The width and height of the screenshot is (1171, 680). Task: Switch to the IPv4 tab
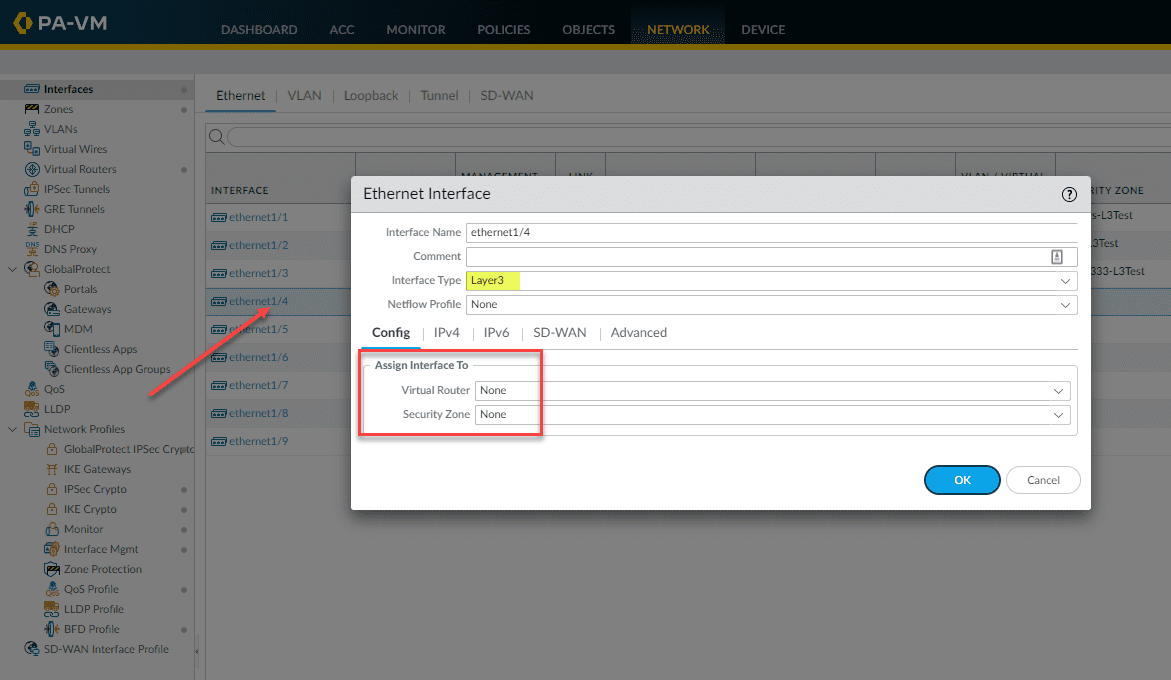(x=446, y=332)
